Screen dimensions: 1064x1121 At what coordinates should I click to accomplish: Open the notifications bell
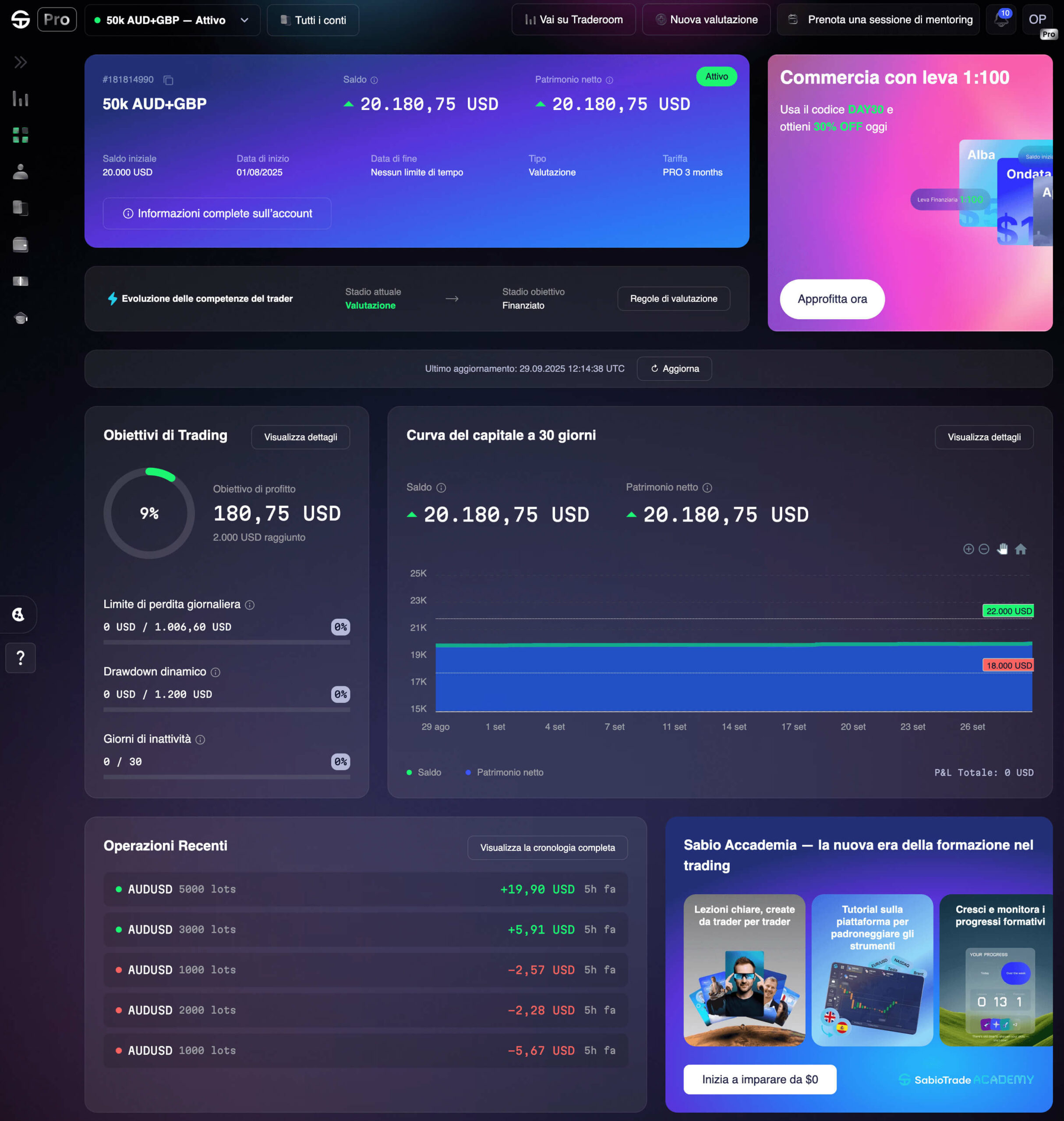[1001, 20]
